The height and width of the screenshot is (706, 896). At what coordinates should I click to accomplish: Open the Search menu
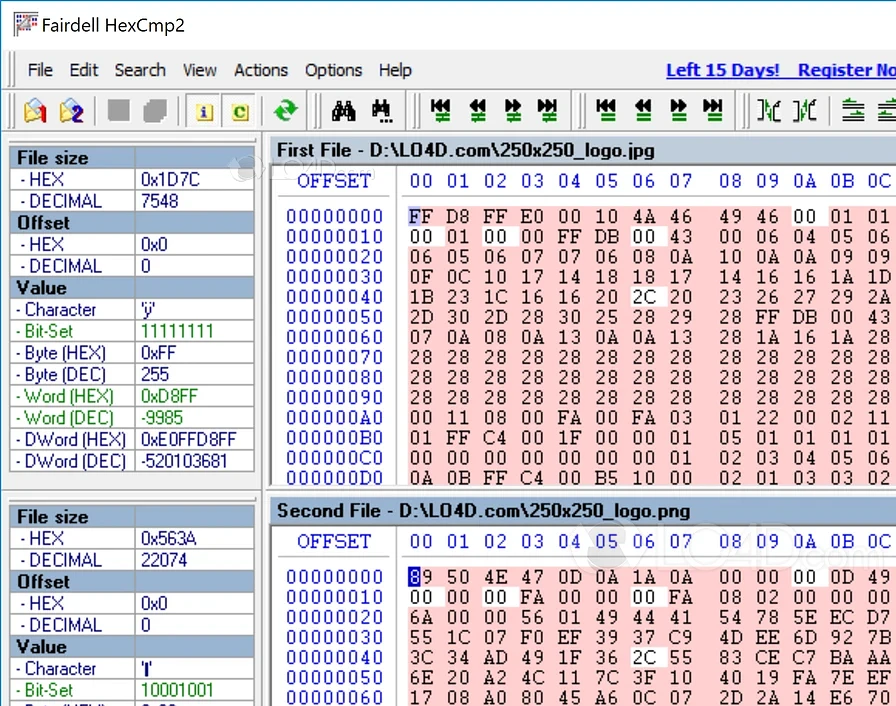point(140,70)
